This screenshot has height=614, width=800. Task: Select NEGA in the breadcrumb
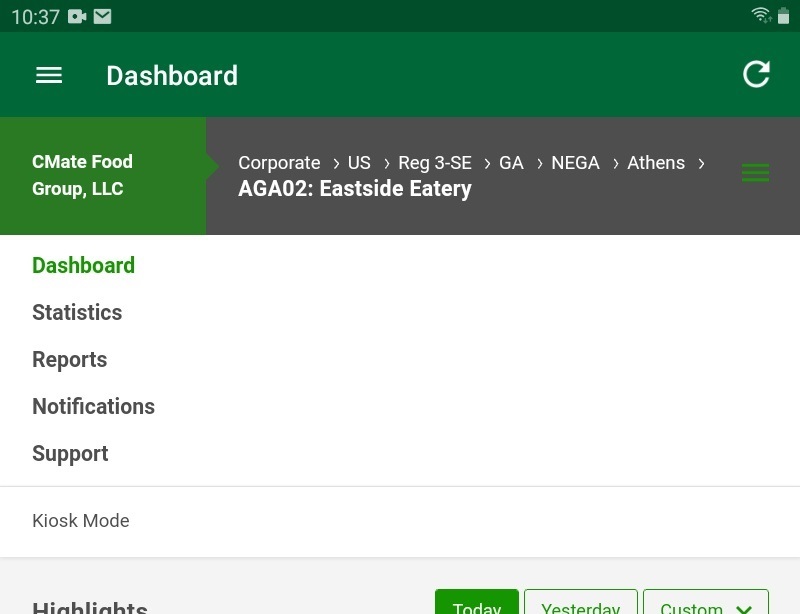576,162
